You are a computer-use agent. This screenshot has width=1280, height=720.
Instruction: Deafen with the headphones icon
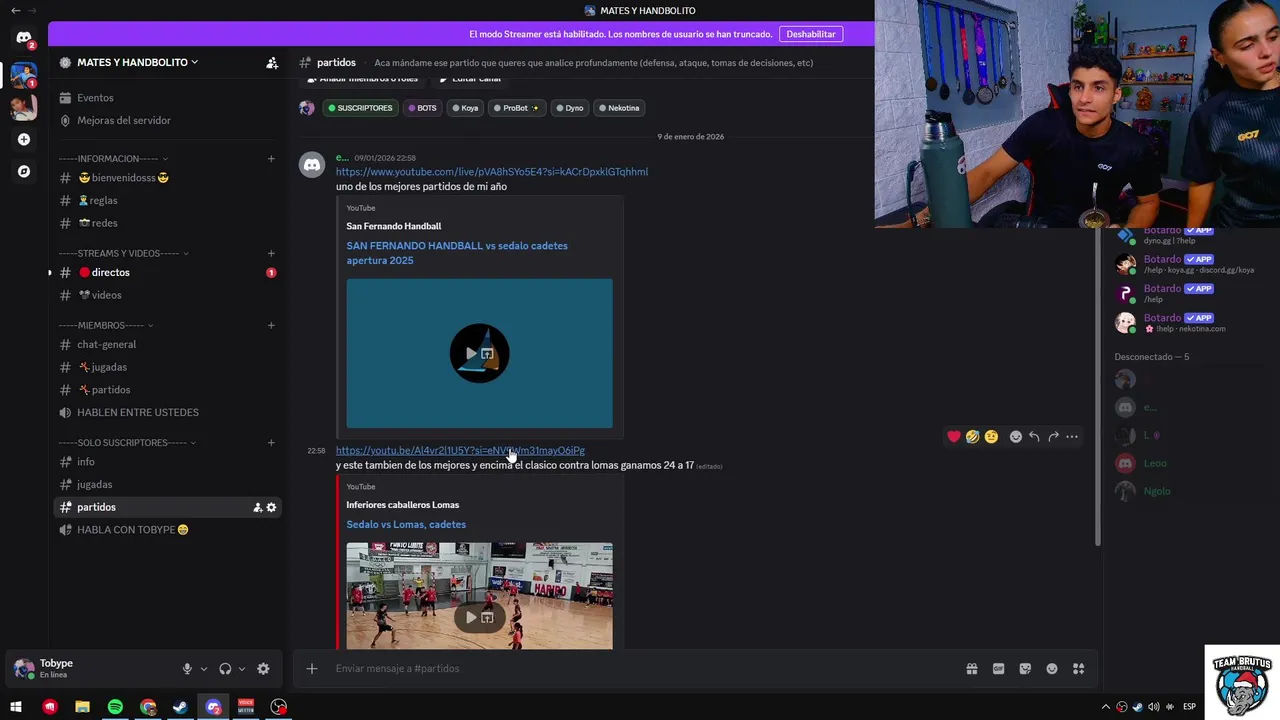coord(225,669)
